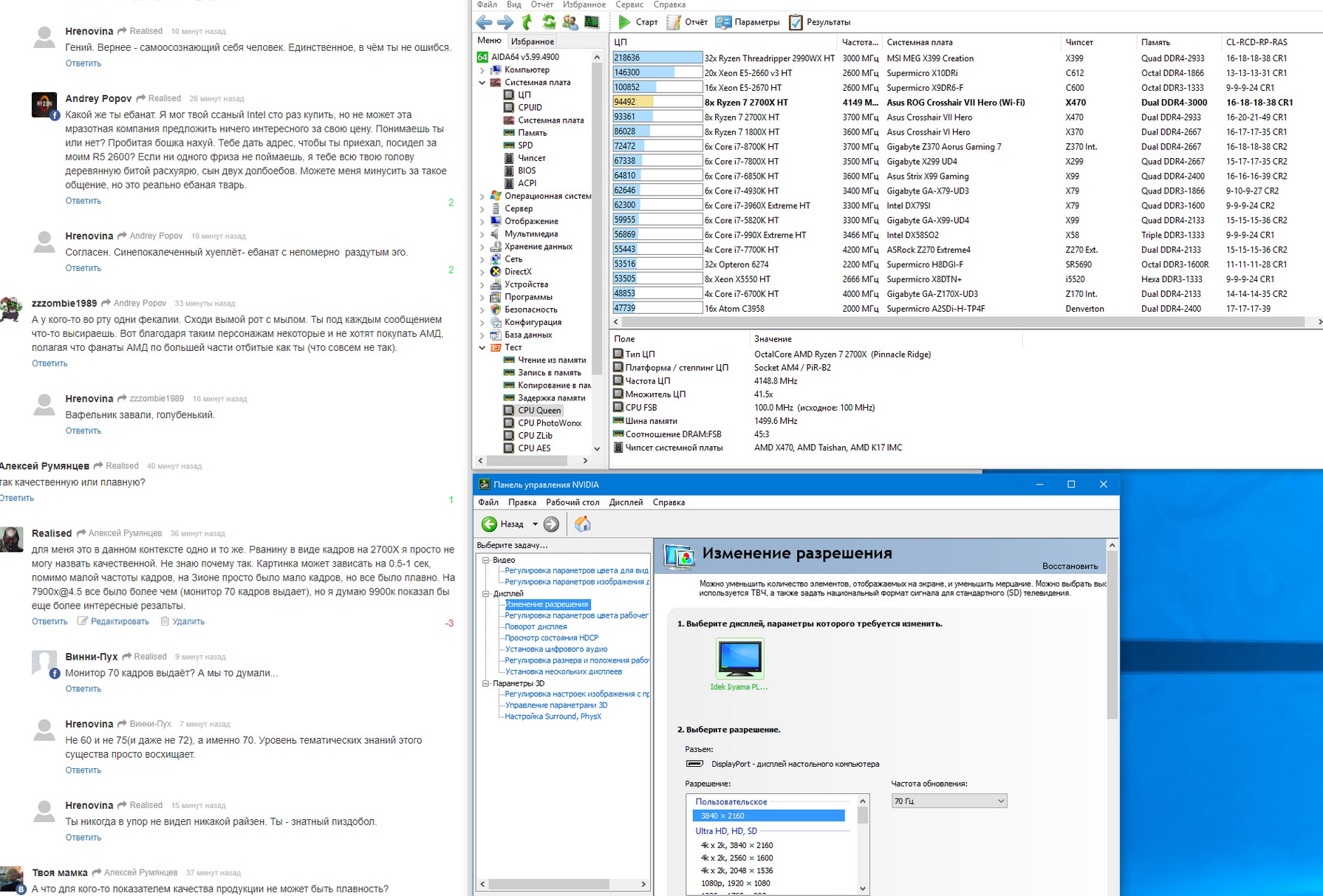Click the AIDA64 up-level green arrow
1323x896 pixels.
(x=527, y=22)
